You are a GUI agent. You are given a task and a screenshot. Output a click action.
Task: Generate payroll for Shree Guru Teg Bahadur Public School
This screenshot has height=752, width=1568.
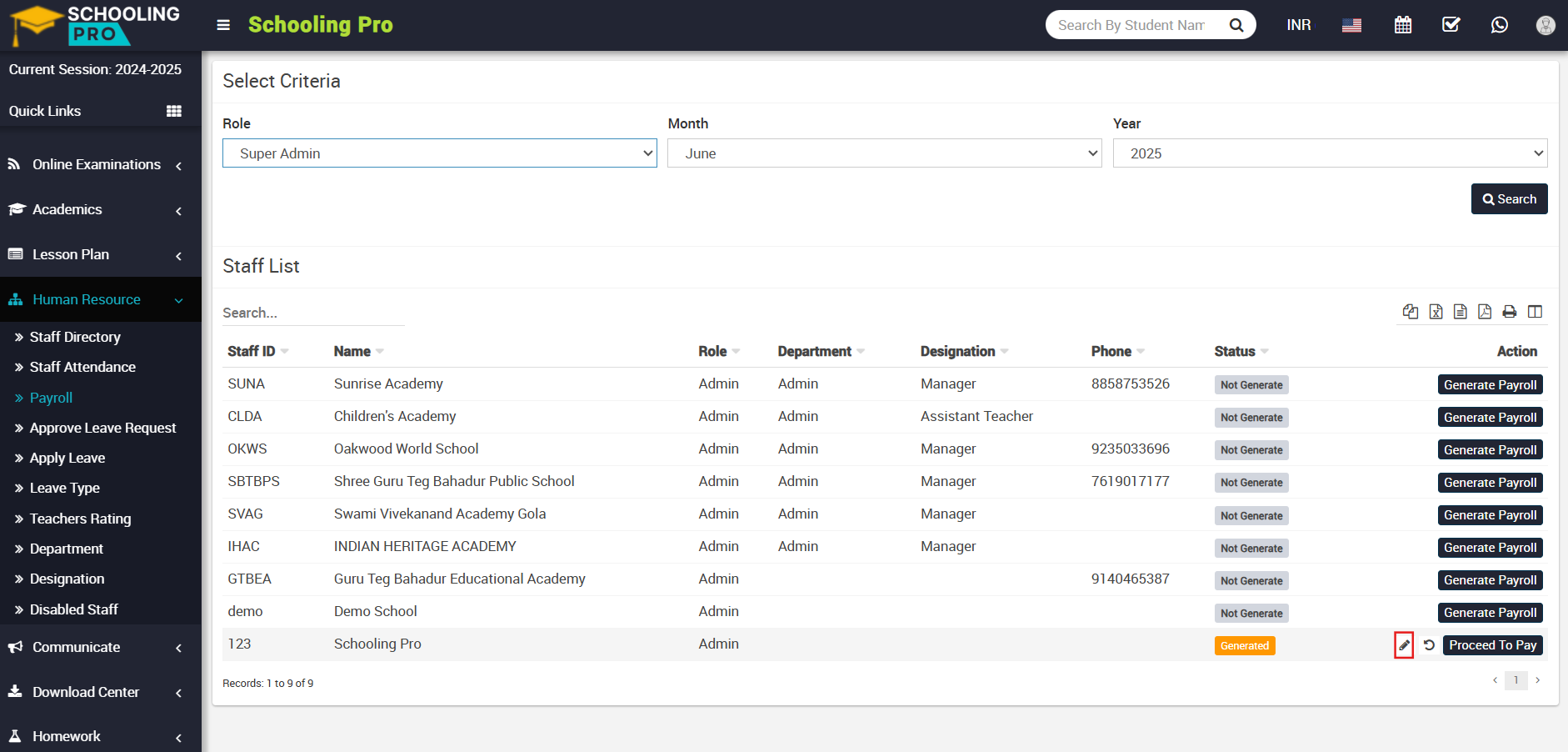[x=1490, y=482]
